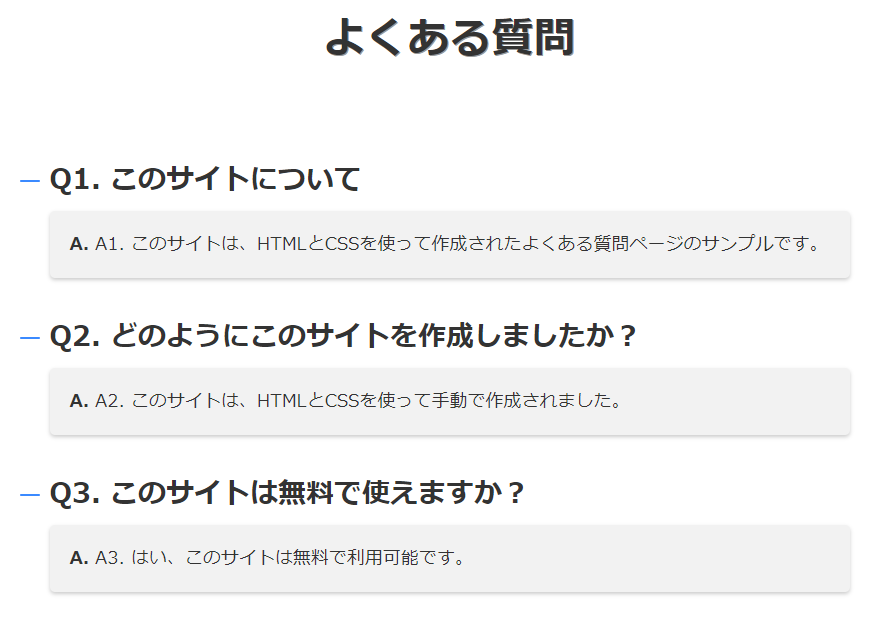Click the phrase 無料で利用可能です in third answer
Viewport: 880px width, 620px height.
[373, 558]
